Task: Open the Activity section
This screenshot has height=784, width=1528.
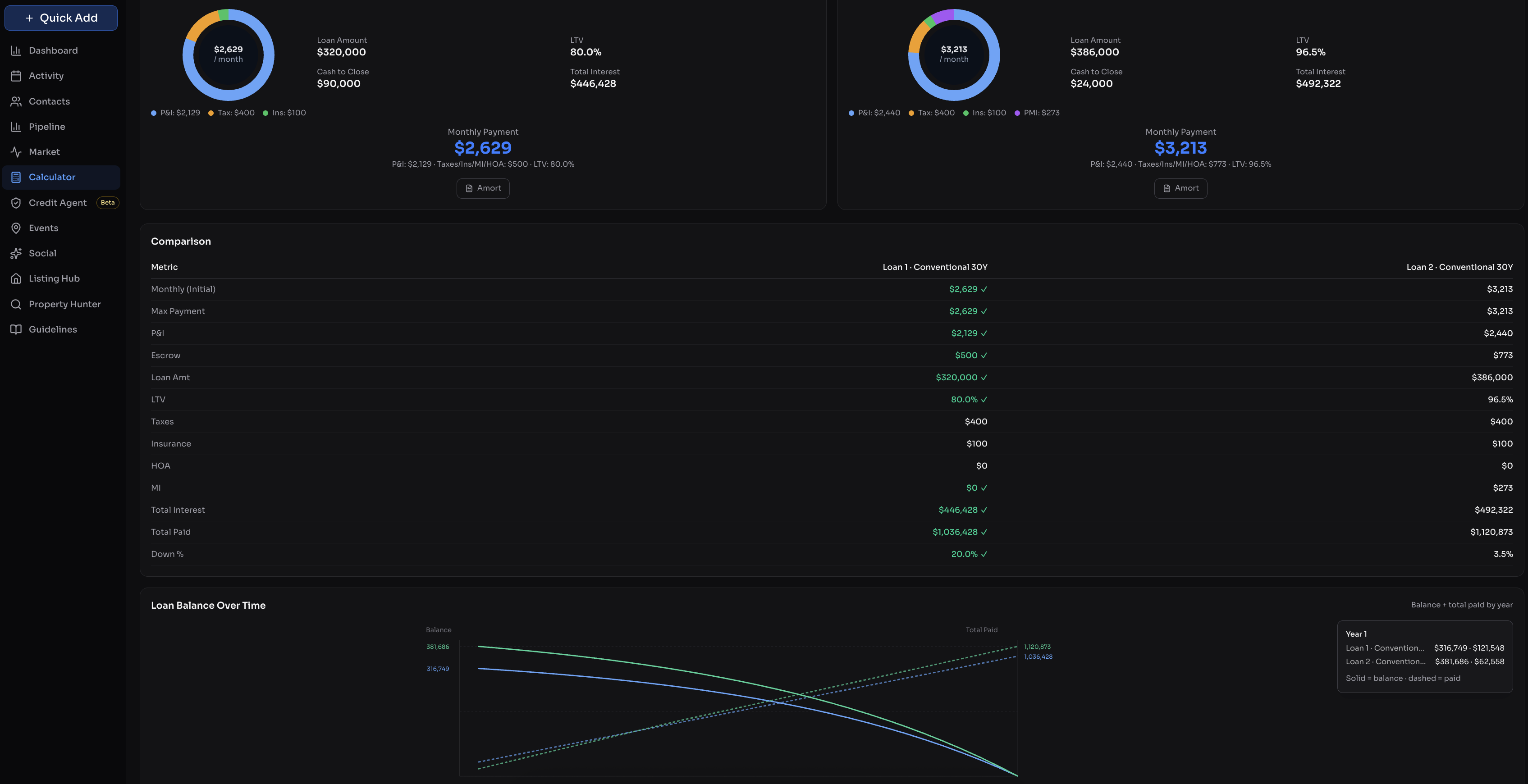Action: click(46, 75)
